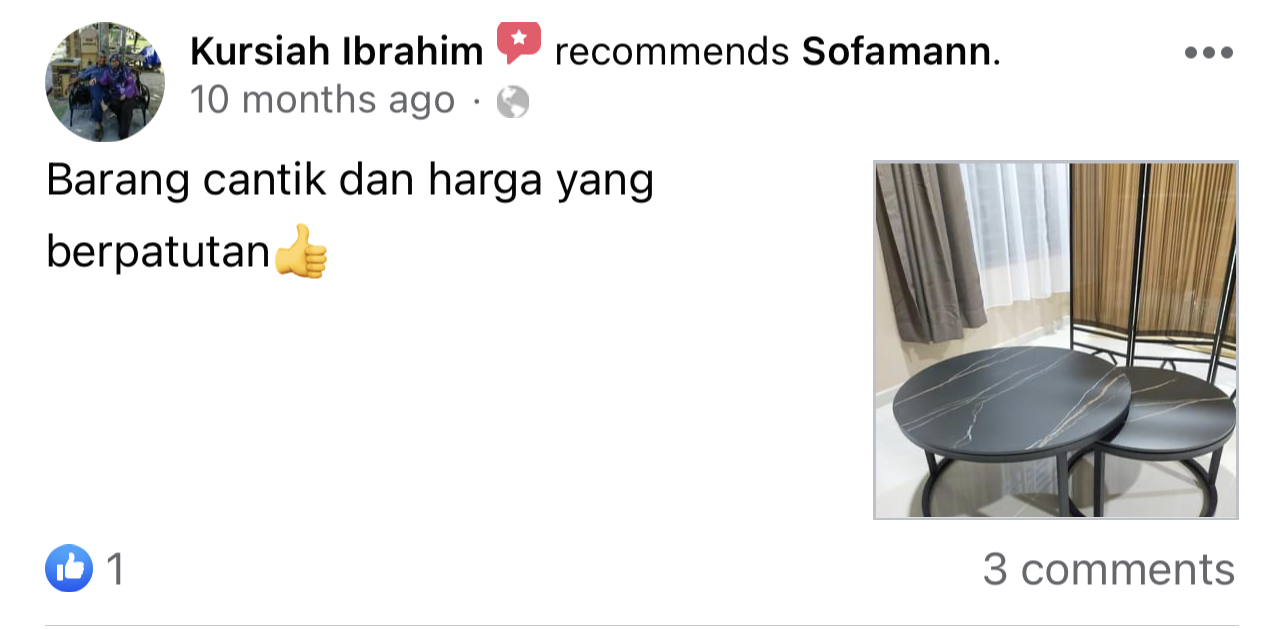Open the coffee table photo attachment
This screenshot has height=629, width=1284.
[x=1056, y=340]
